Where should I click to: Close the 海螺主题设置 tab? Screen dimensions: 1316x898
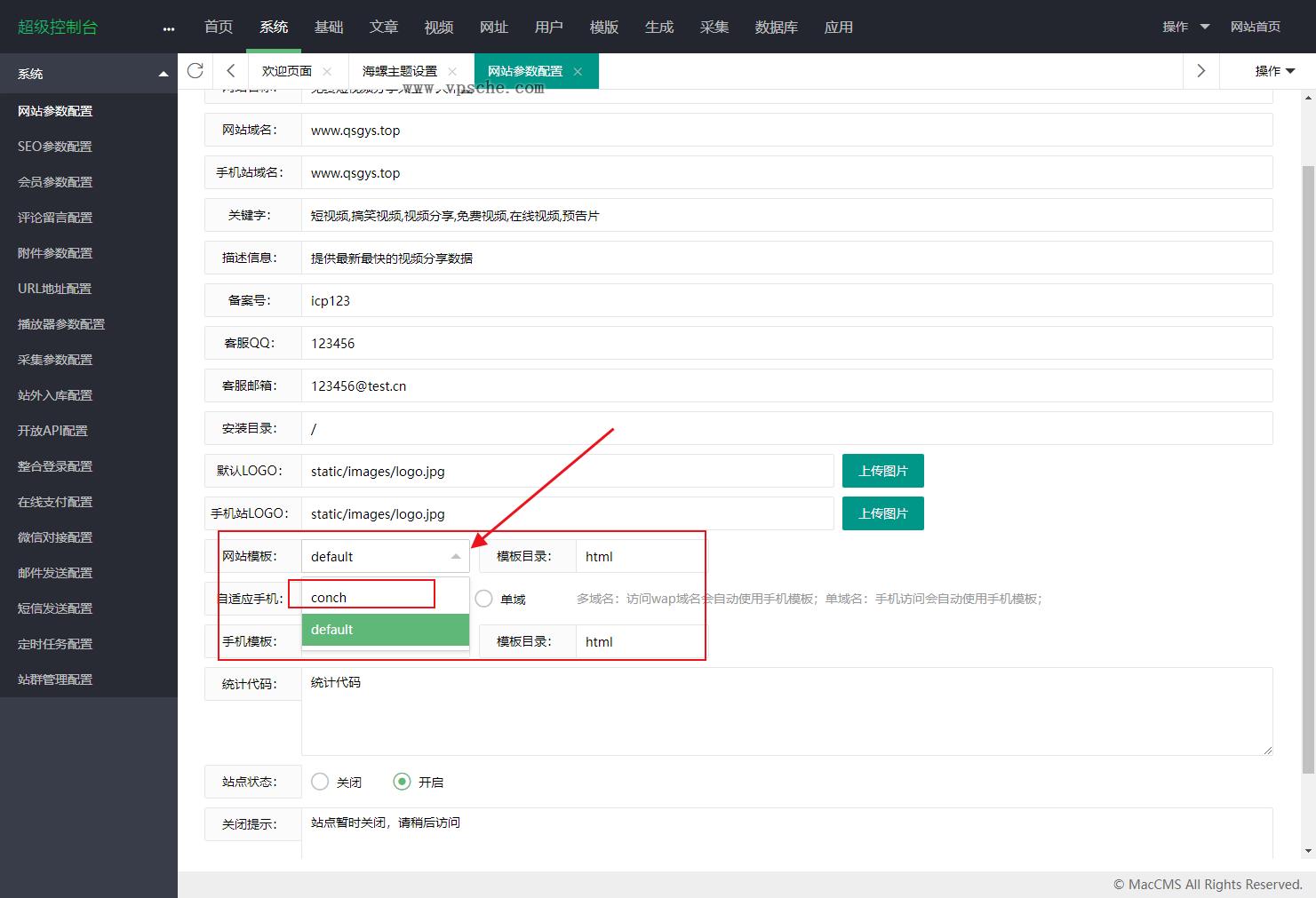point(453,70)
